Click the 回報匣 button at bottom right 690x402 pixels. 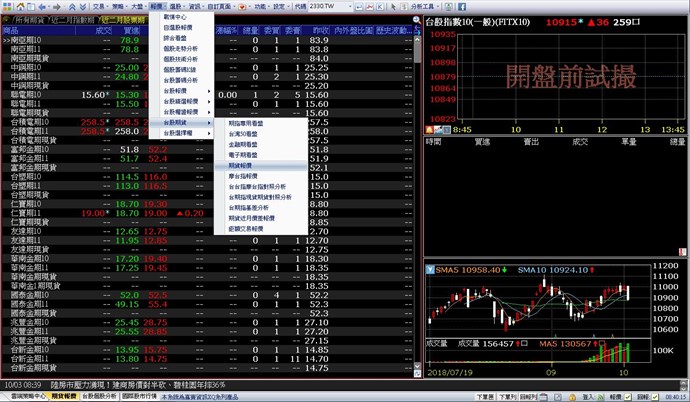click(530, 396)
